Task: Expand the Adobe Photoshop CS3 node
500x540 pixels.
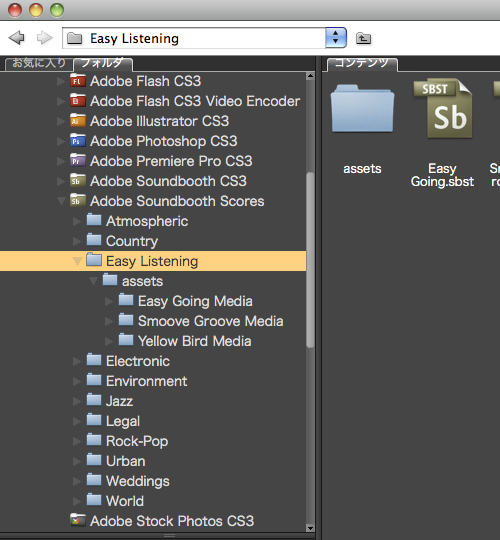Action: (x=61, y=141)
